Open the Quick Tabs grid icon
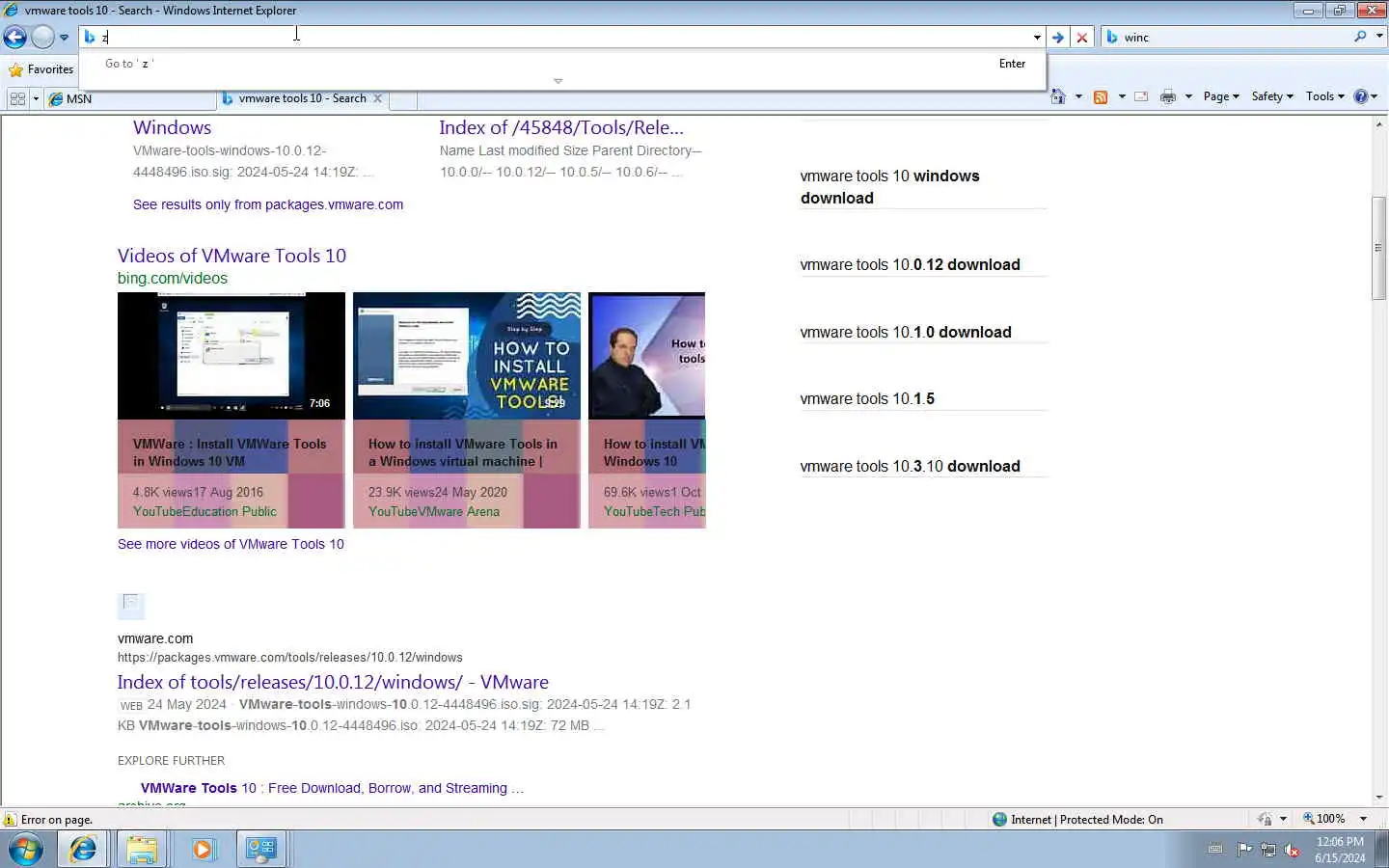The width and height of the screenshot is (1389, 868). pyautogui.click(x=17, y=98)
